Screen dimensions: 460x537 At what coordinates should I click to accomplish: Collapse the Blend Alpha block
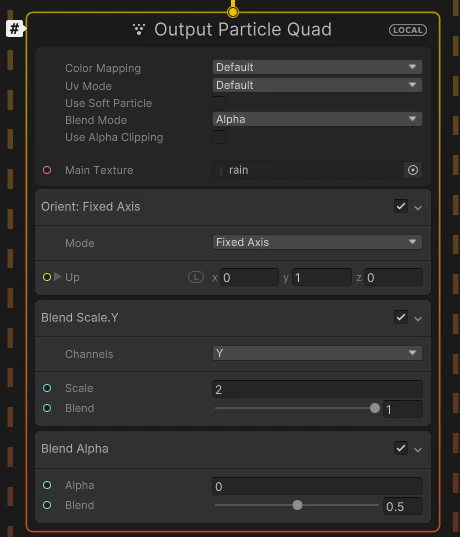coord(418,450)
